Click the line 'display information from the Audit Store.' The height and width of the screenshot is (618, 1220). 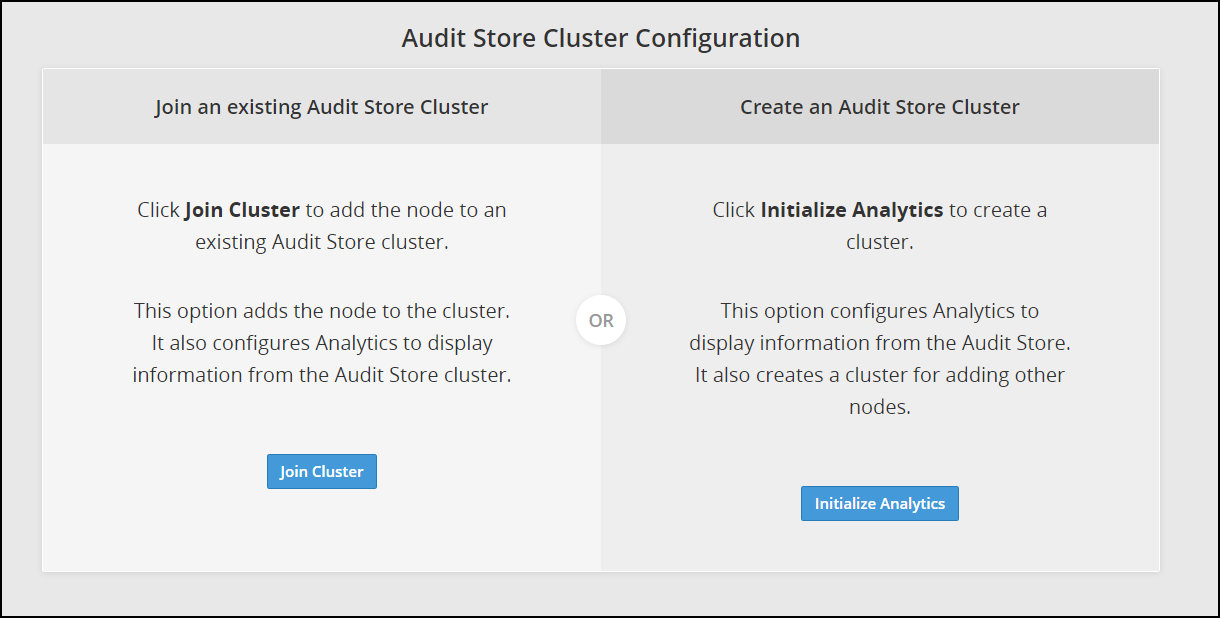(x=879, y=342)
